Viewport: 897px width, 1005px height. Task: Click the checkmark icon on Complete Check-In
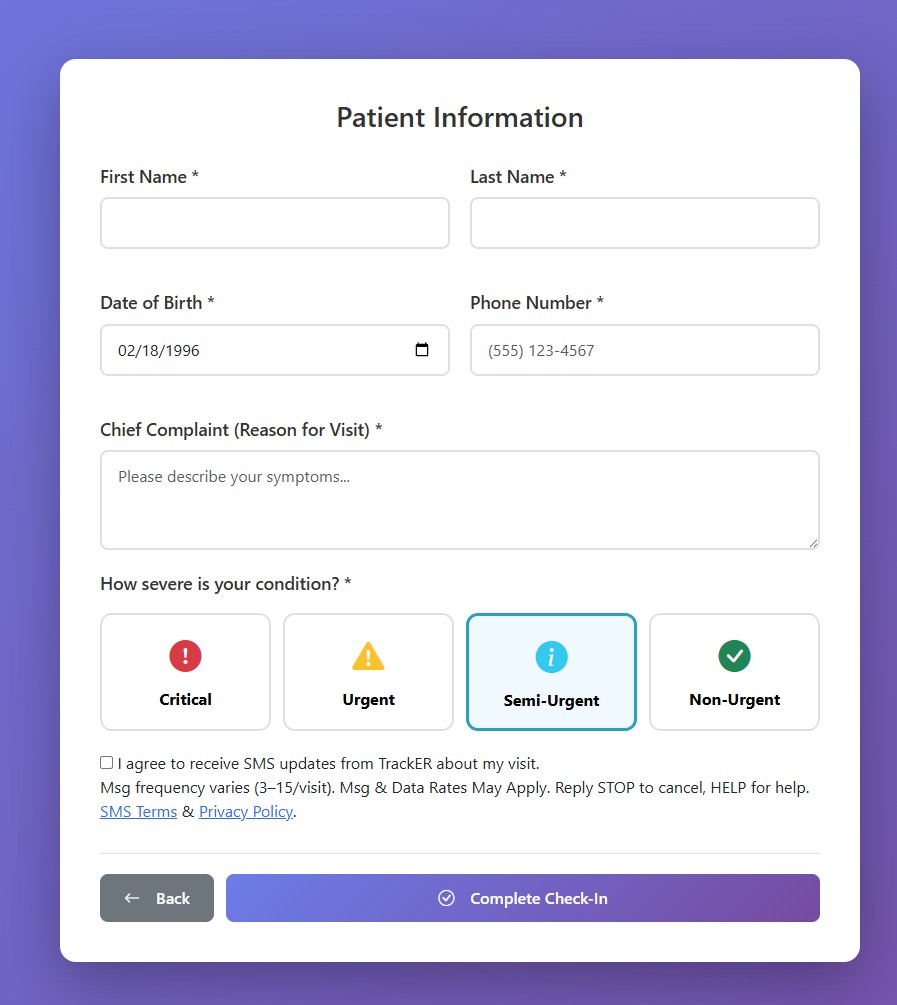[x=447, y=898]
